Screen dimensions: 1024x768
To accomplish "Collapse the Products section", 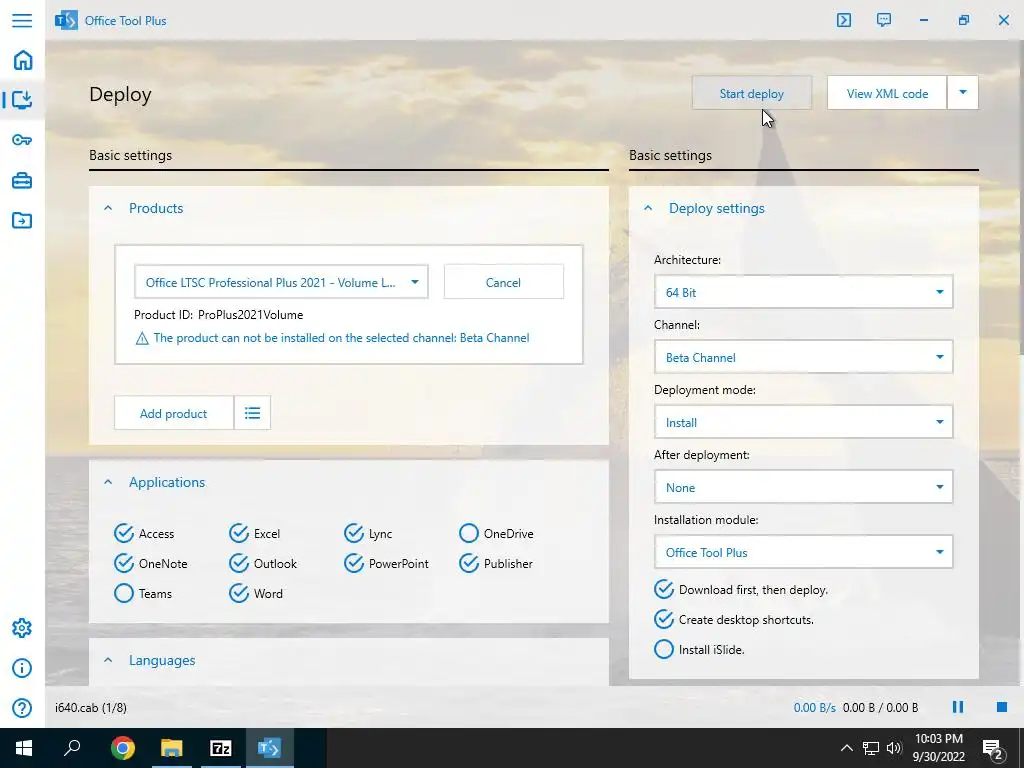I will 108,208.
